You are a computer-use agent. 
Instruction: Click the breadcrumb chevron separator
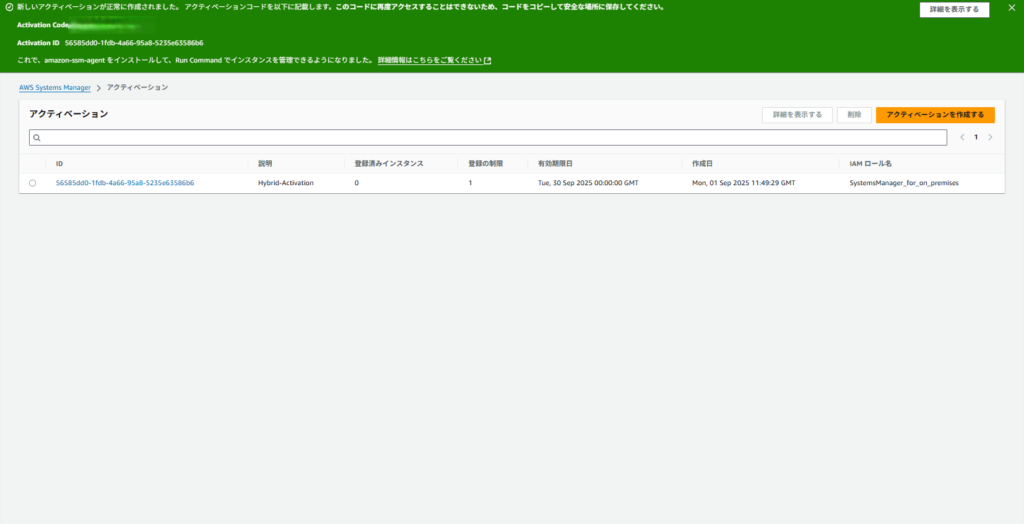click(x=99, y=88)
